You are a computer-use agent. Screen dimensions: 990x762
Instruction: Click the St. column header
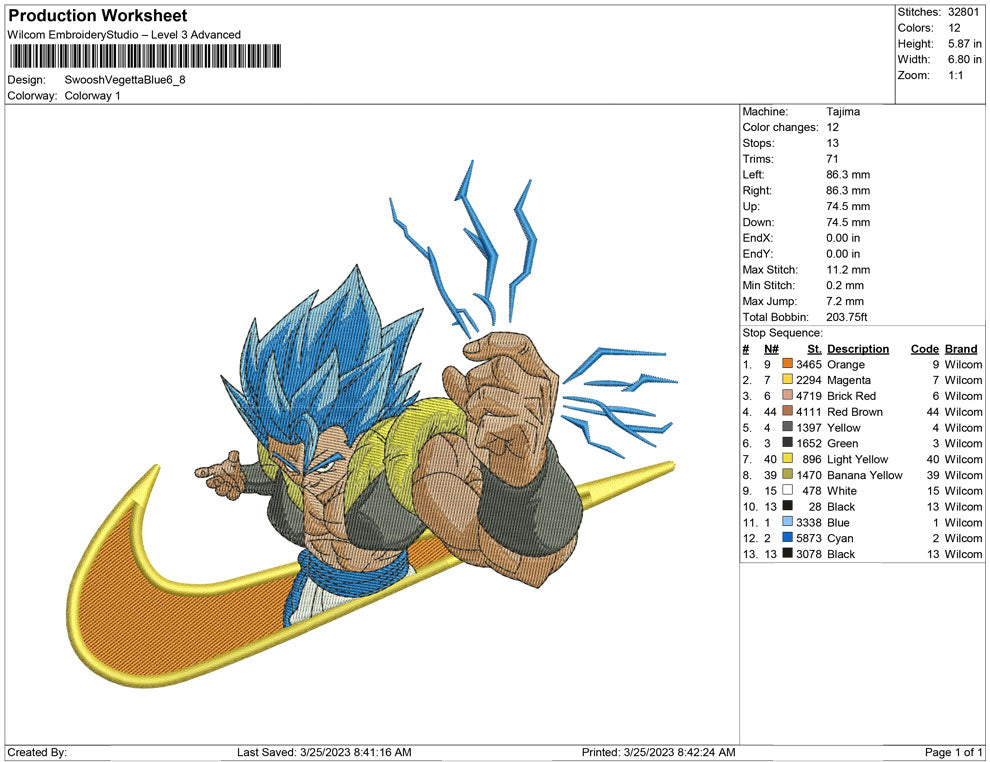pyautogui.click(x=814, y=349)
